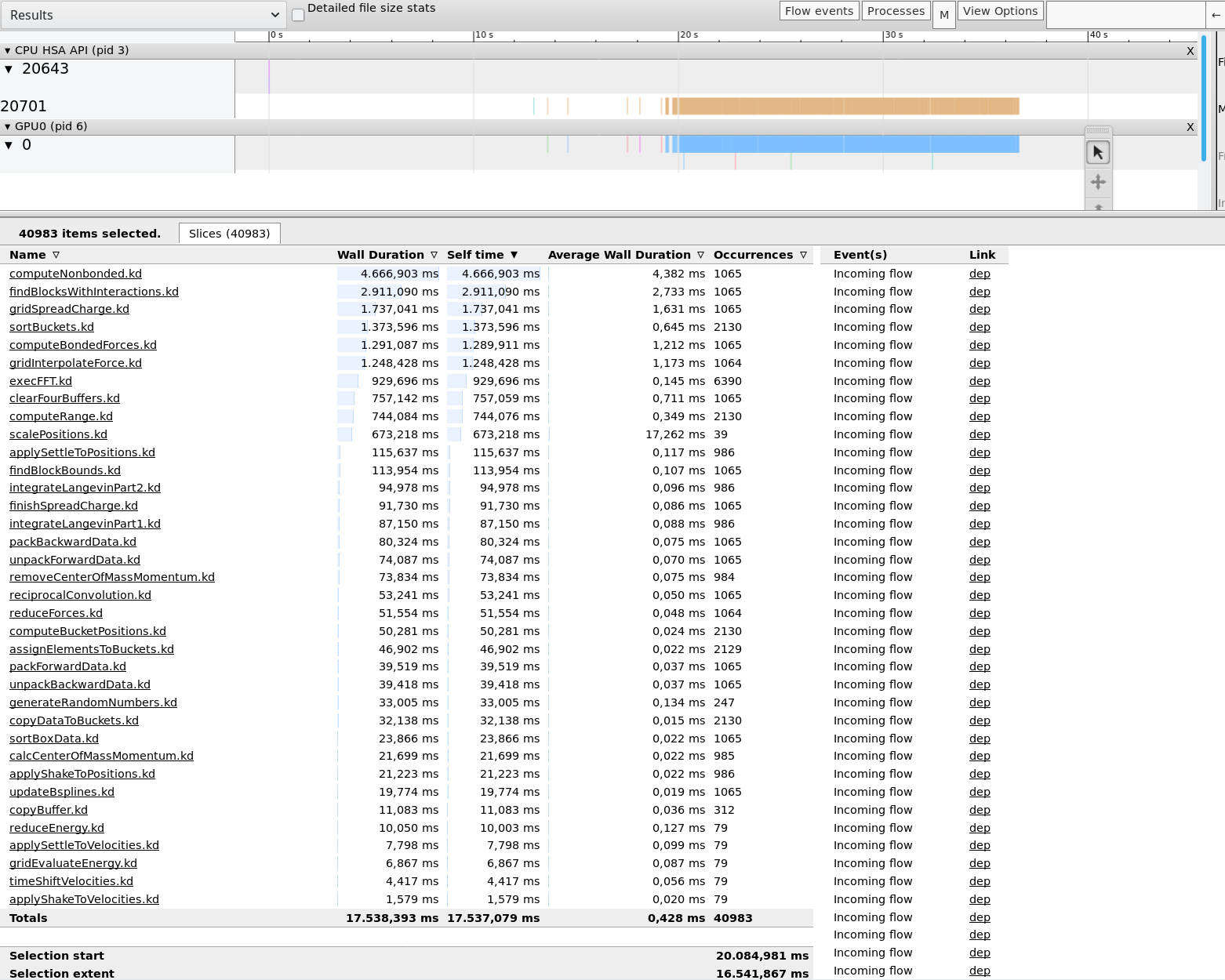Open the View Options menu
Screen dimensions: 1225x980
pos(1000,11)
